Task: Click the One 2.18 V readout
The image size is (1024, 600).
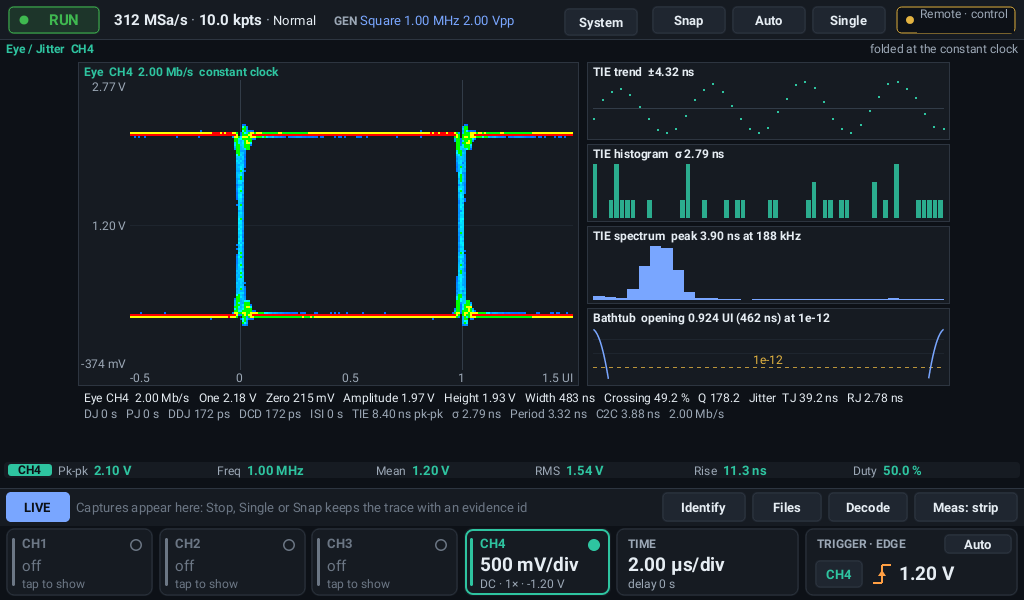Action: point(227,398)
